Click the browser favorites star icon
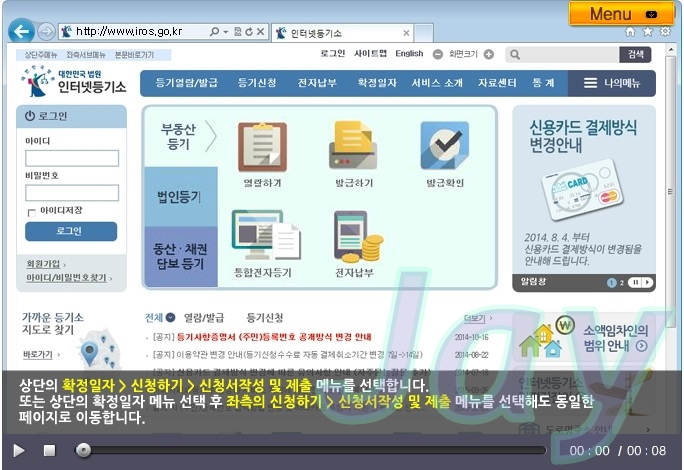Viewport: 684px width, 470px height. (x=648, y=31)
